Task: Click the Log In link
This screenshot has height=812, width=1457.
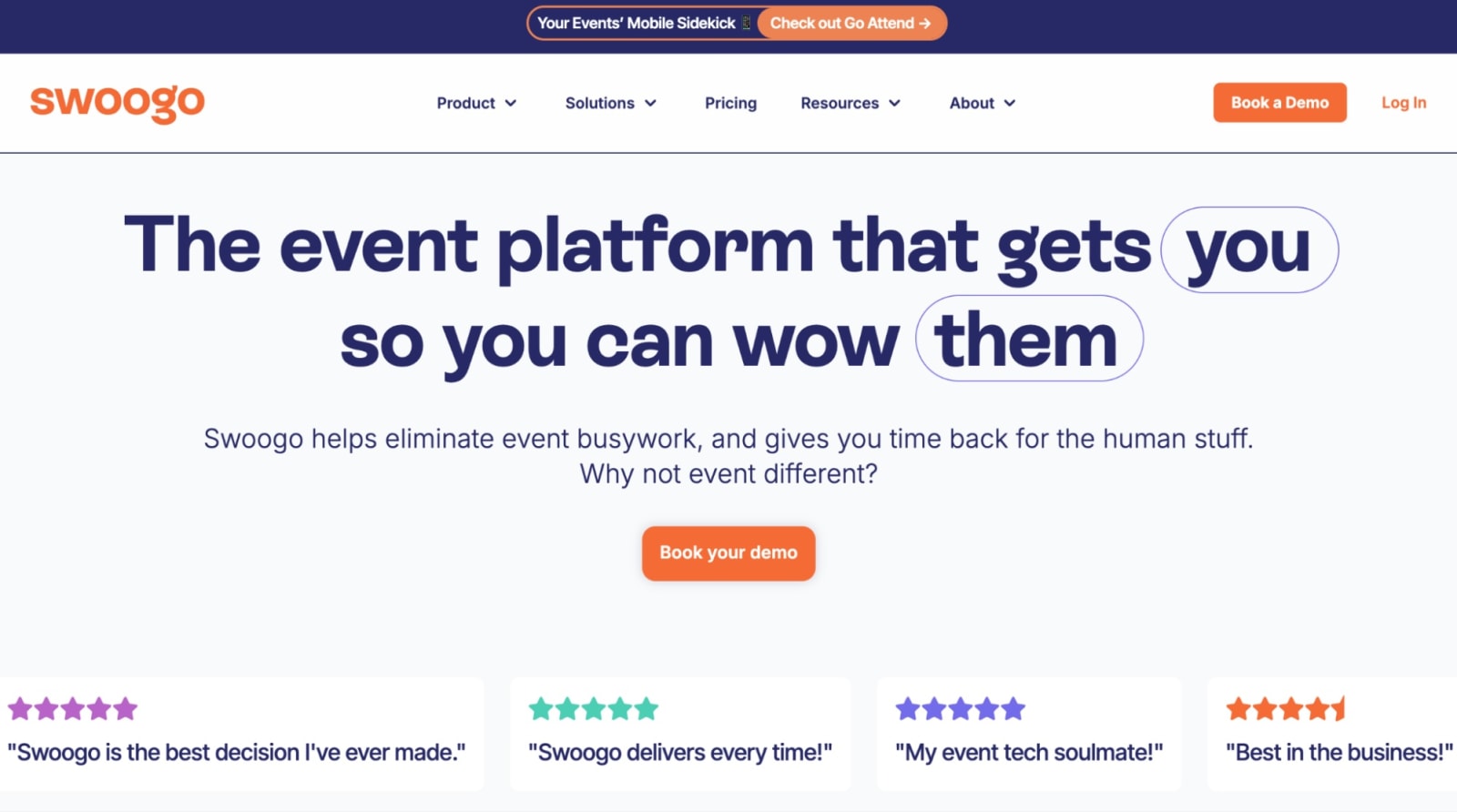Action: [1403, 103]
